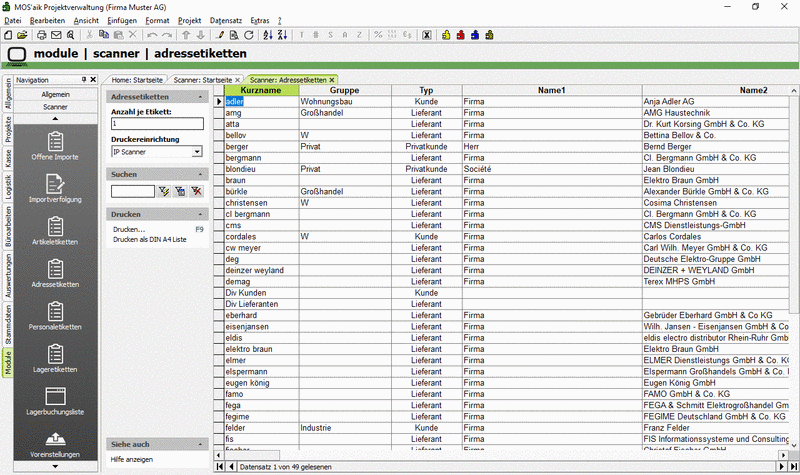Collapse the Suchen section
This screenshot has width=800, height=475.
200,174
